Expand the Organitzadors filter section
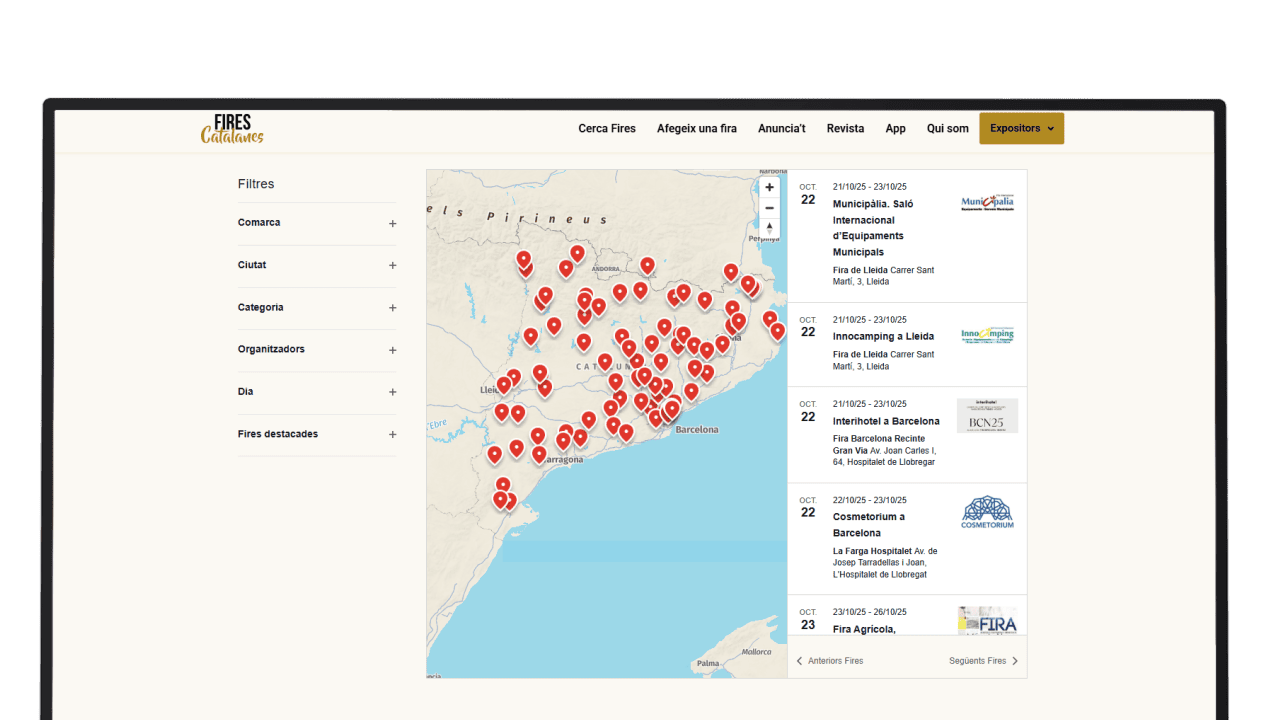 coord(392,350)
